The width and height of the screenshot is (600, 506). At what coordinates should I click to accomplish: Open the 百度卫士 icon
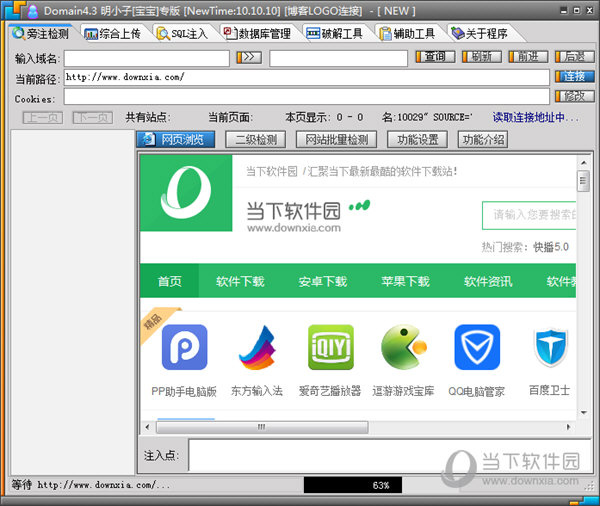549,348
